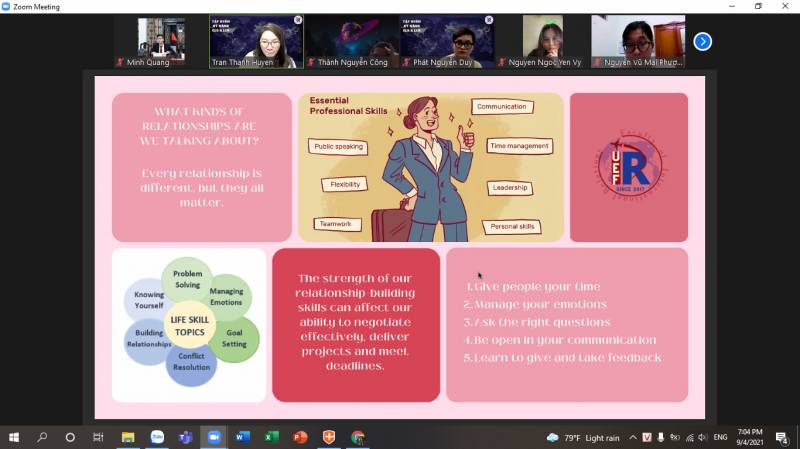Show next participants with the blue arrow
The image size is (800, 449).
tap(702, 41)
